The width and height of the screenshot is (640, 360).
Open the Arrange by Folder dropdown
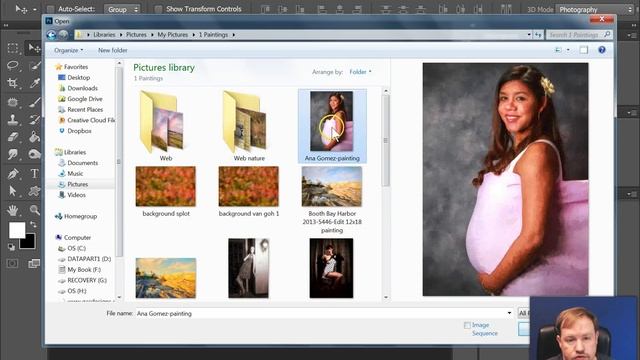pyautogui.click(x=360, y=72)
